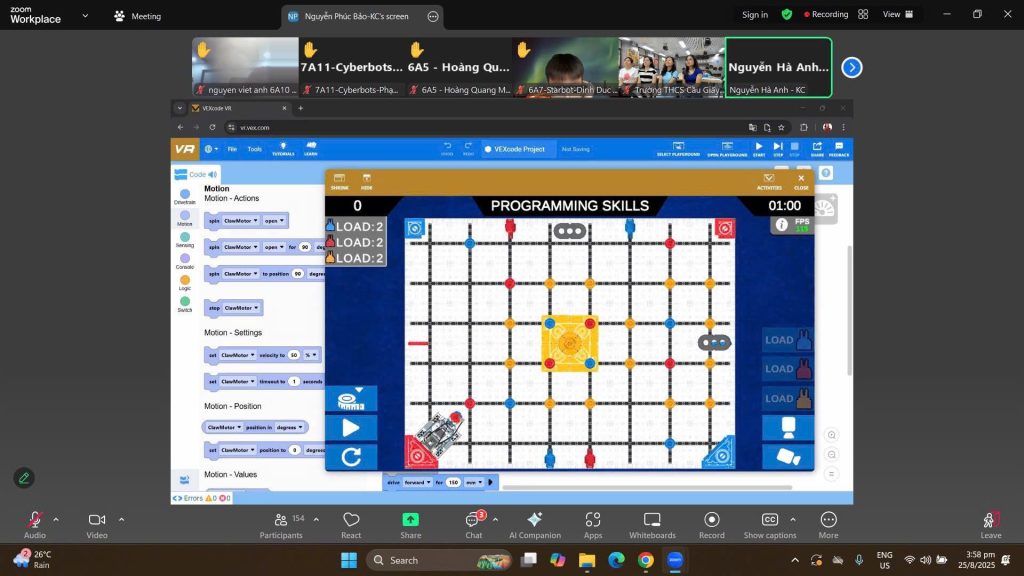The image size is (1024, 576).
Task: Open playground Activities
Action: 769,182
